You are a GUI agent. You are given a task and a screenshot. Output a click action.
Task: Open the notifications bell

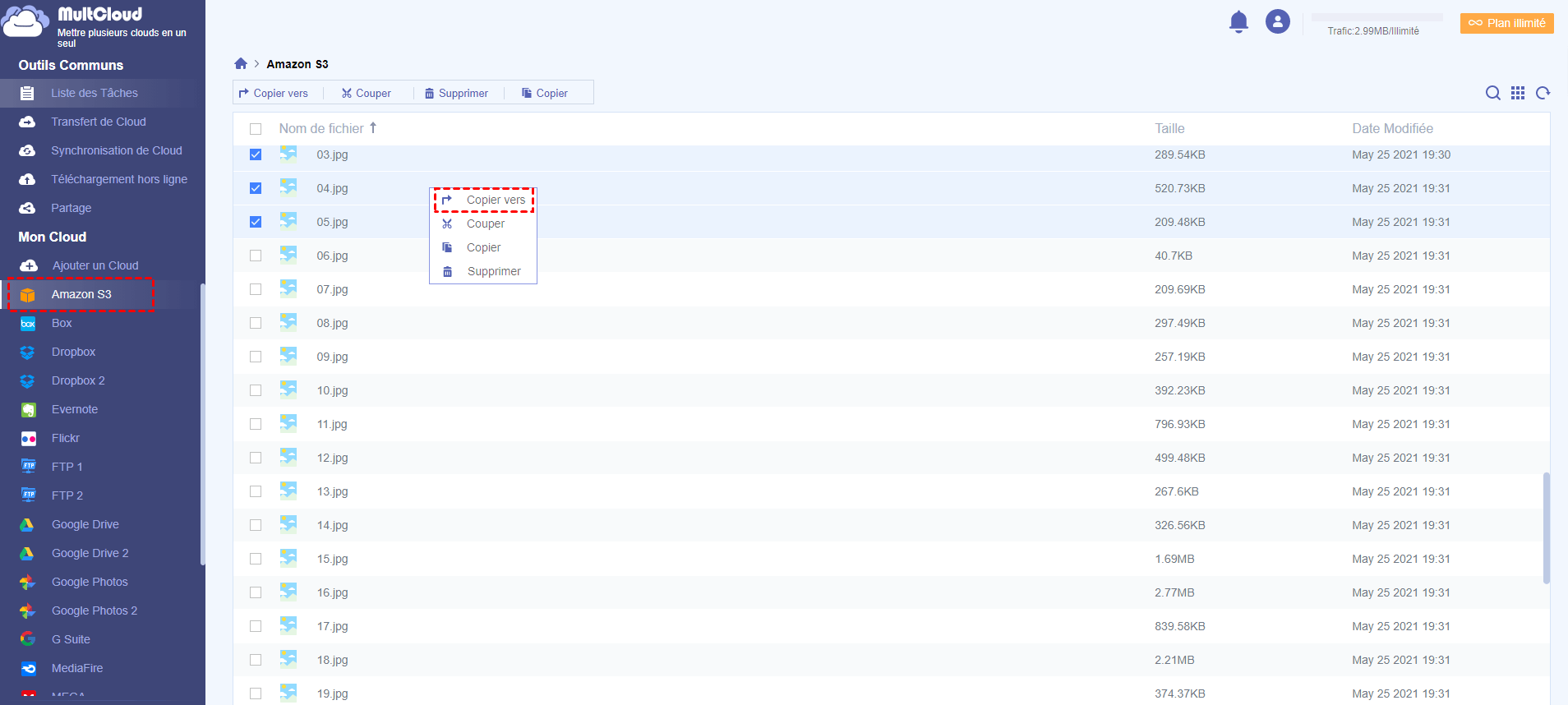point(1238,22)
